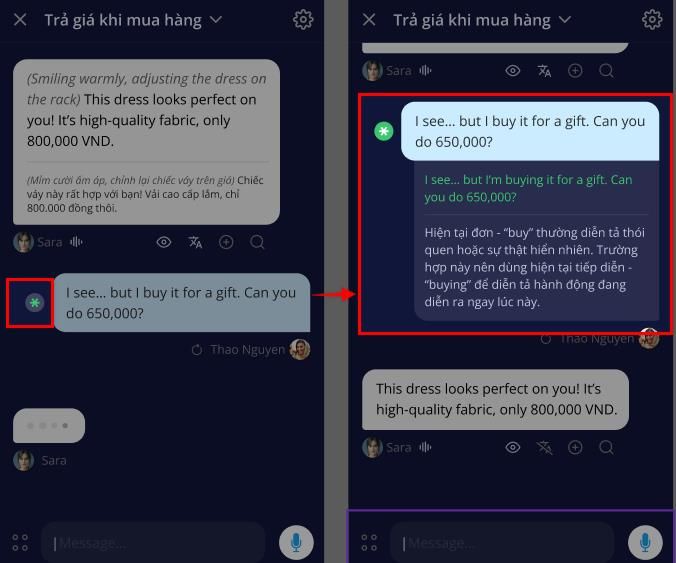Tap green asterisk correction icon beside left message
Image resolution: width=676 pixels, height=563 pixels.
click(x=34, y=303)
